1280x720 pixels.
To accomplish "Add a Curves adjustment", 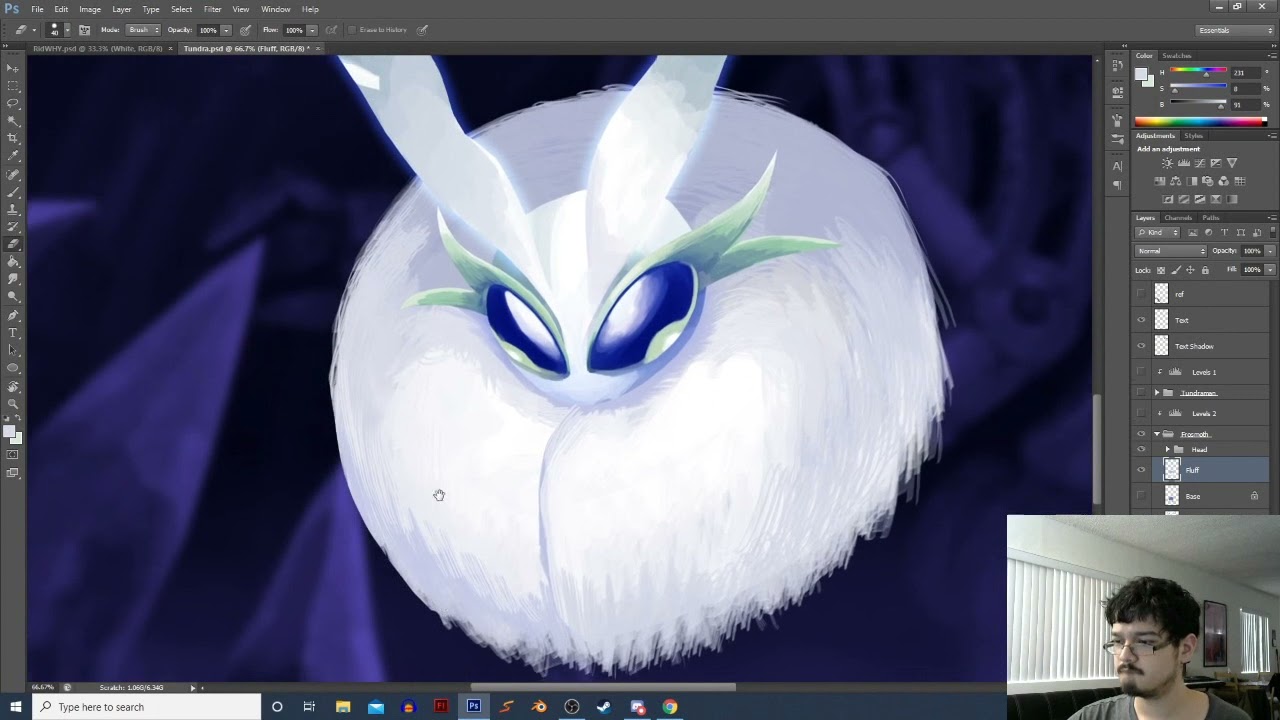I will pos(1200,163).
